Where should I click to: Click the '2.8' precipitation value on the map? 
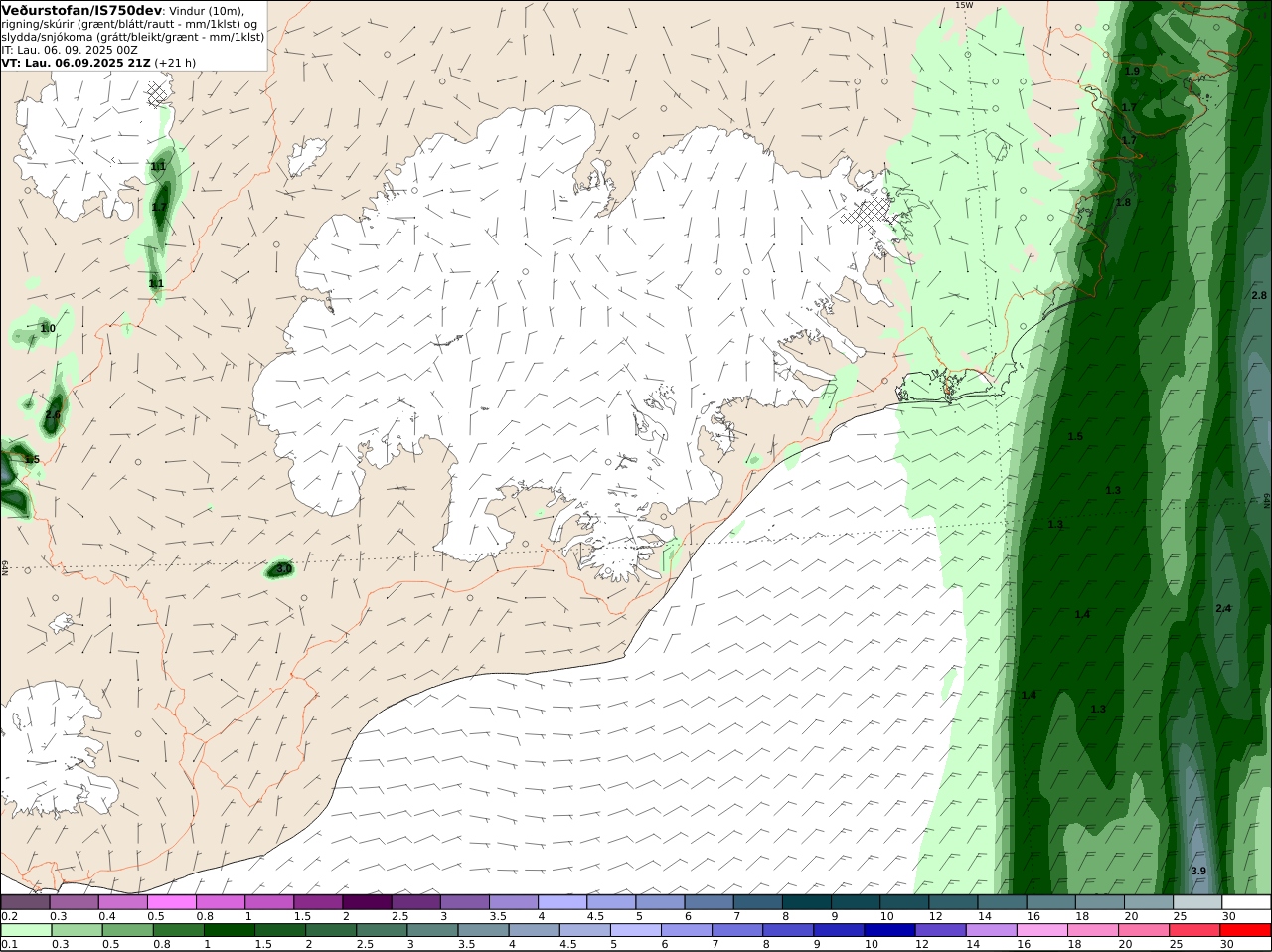point(1259,296)
